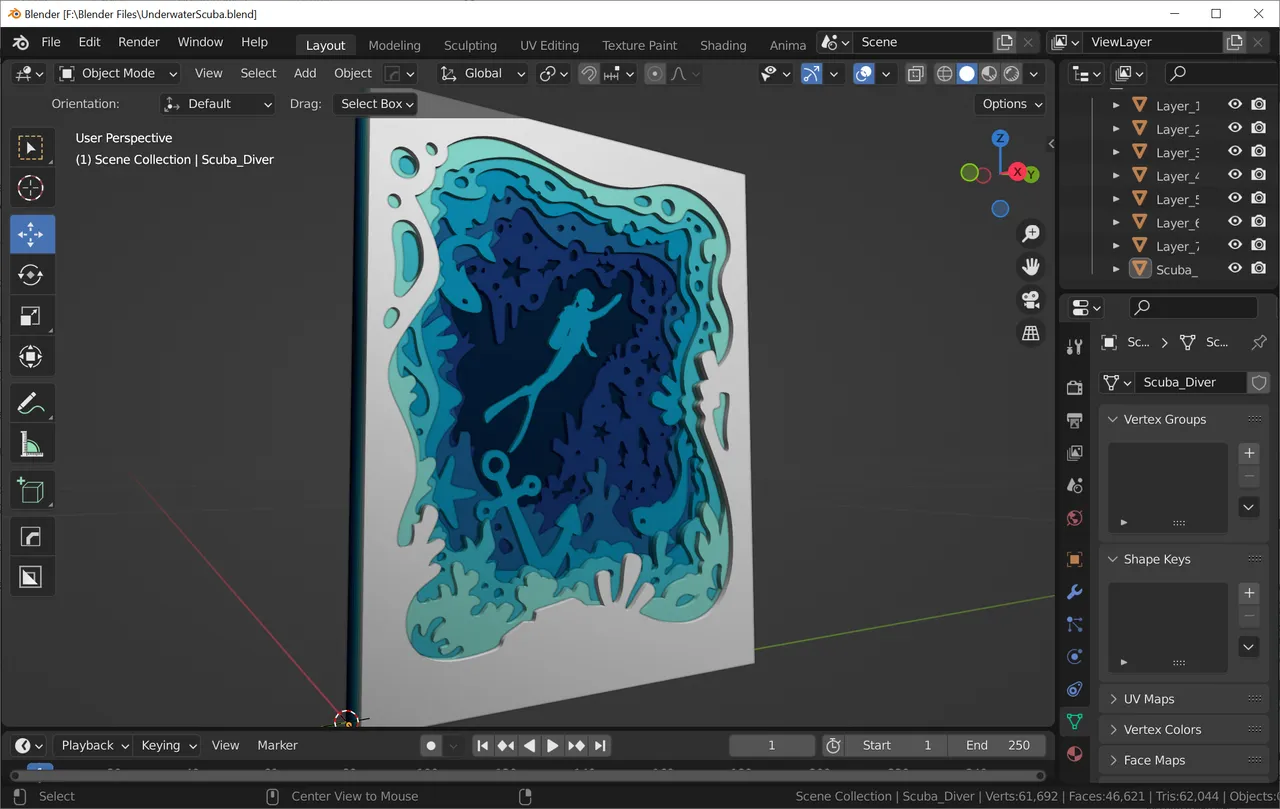
Task: Add a new vertex group with plus button
Action: 1249,453
